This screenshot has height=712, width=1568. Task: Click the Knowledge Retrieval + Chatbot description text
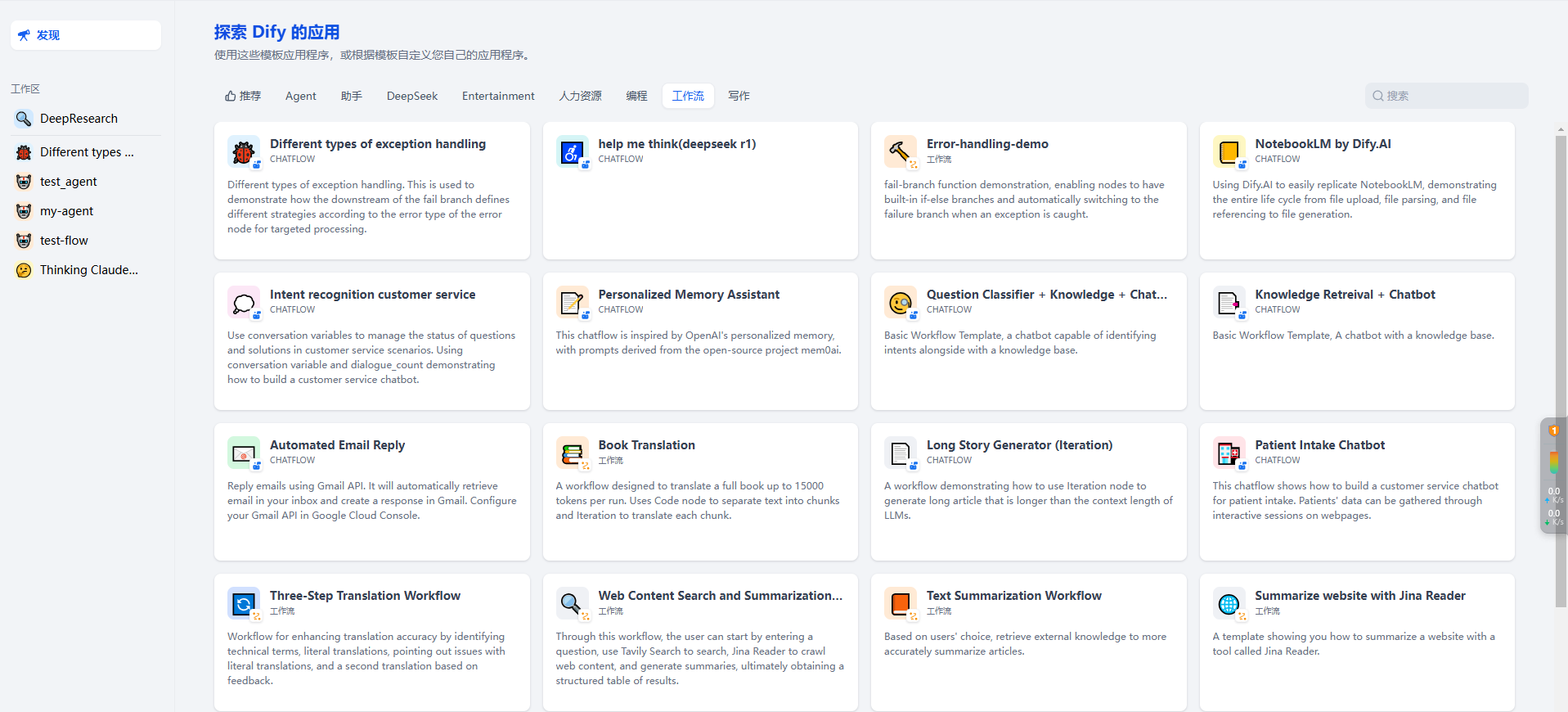(x=1353, y=336)
